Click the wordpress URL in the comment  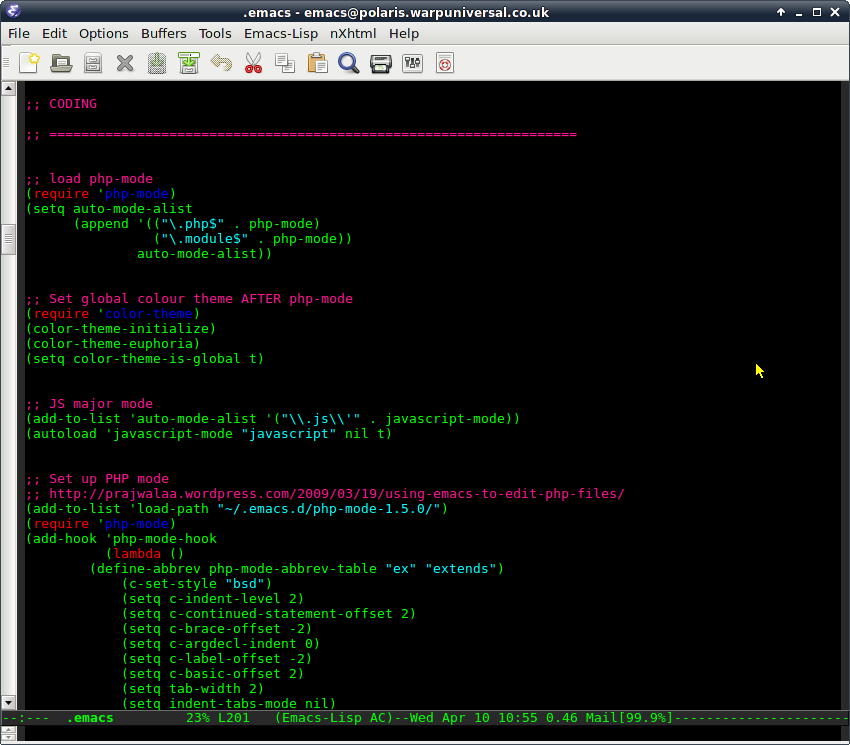click(336, 493)
